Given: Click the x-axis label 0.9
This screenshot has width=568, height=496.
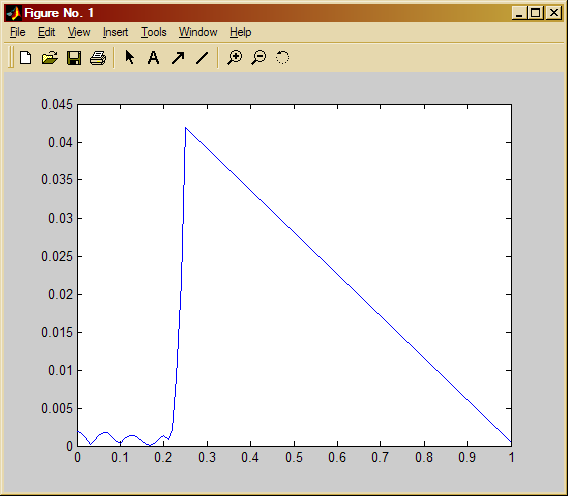Looking at the screenshot, I should pos(467,458).
